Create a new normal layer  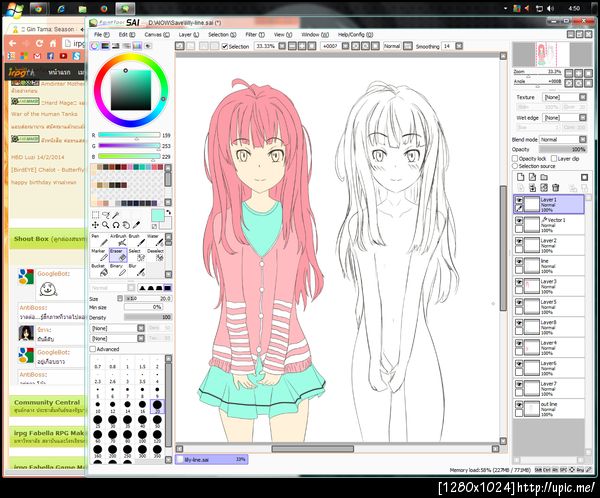pos(520,177)
